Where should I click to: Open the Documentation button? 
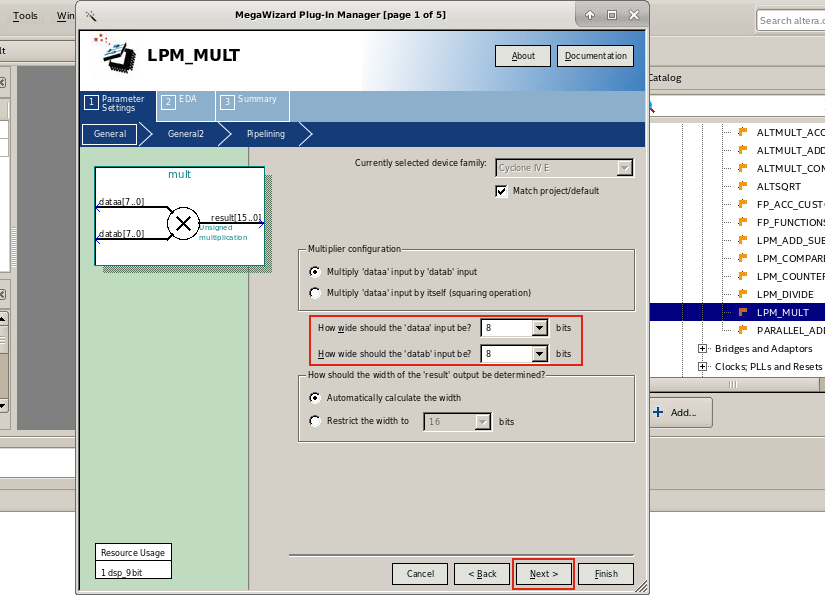(596, 56)
